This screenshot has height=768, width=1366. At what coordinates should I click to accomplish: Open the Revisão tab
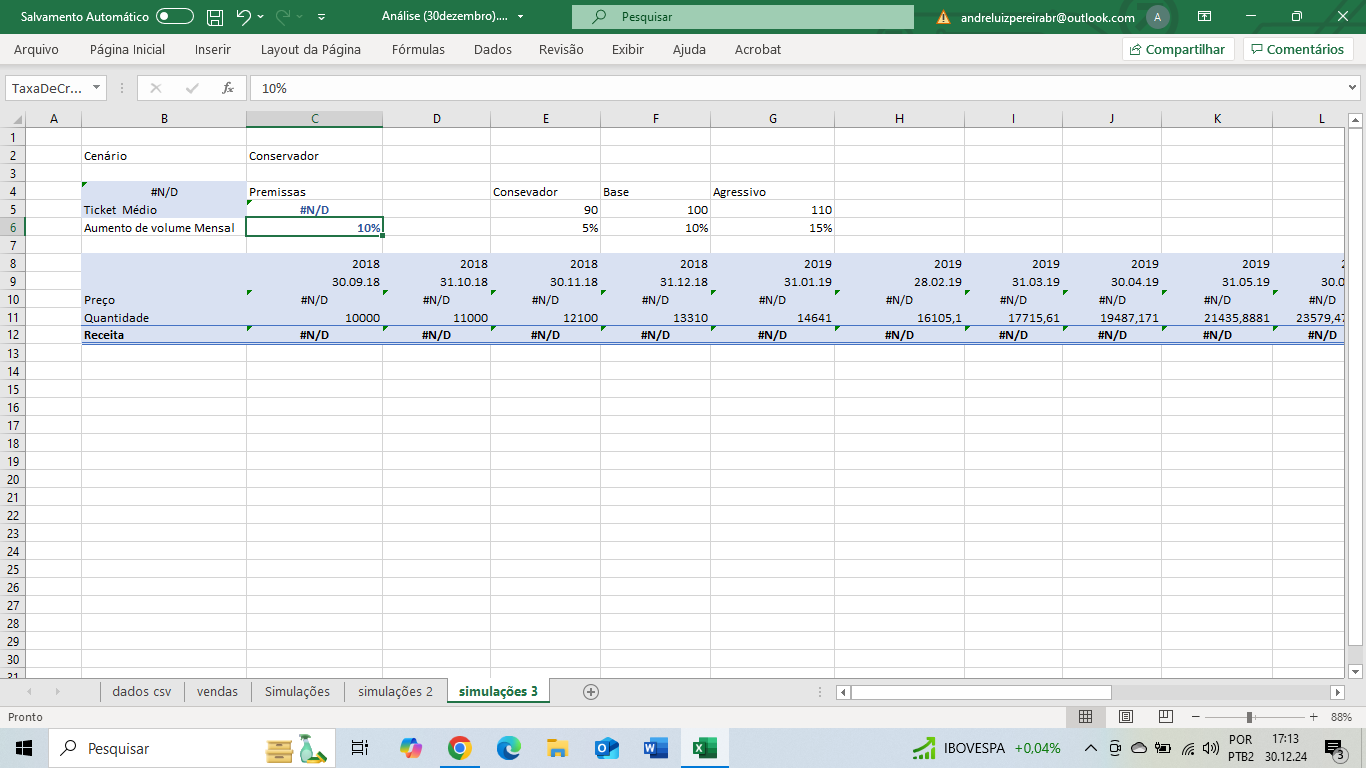pos(561,49)
